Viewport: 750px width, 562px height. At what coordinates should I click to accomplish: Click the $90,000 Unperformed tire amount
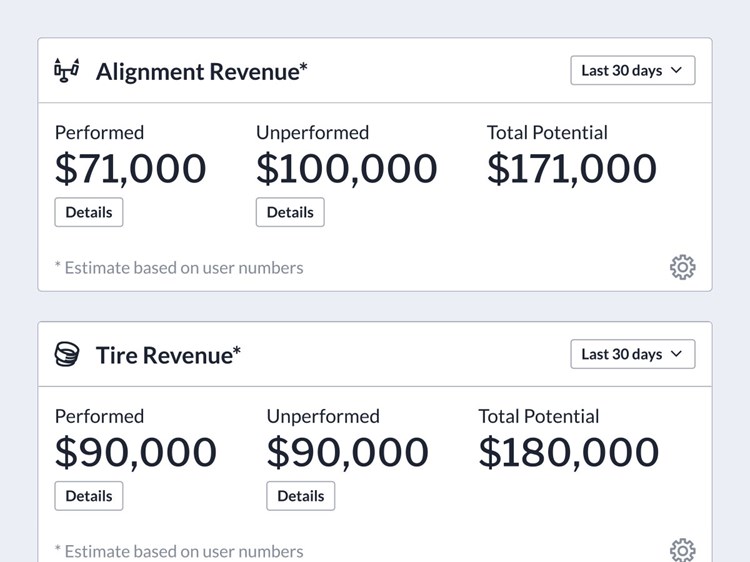click(x=347, y=452)
